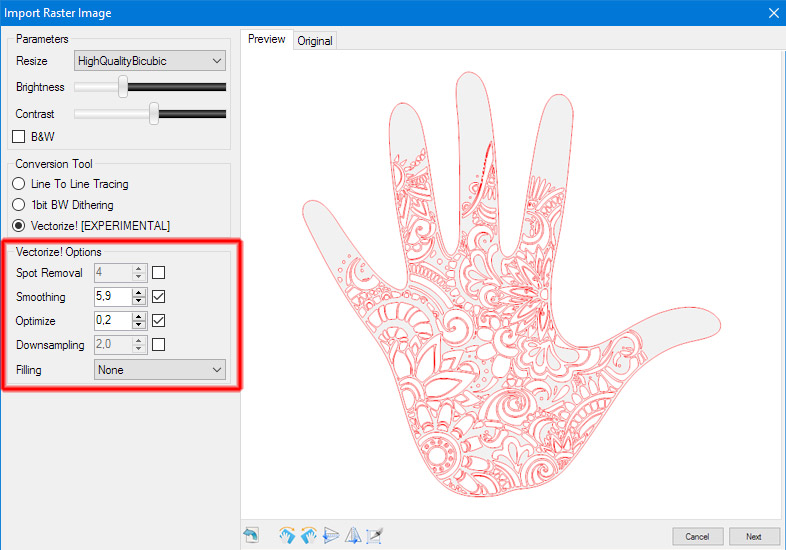Image resolution: width=786 pixels, height=550 pixels.
Task: Rotate the image counter-clockwise
Action: [x=309, y=535]
